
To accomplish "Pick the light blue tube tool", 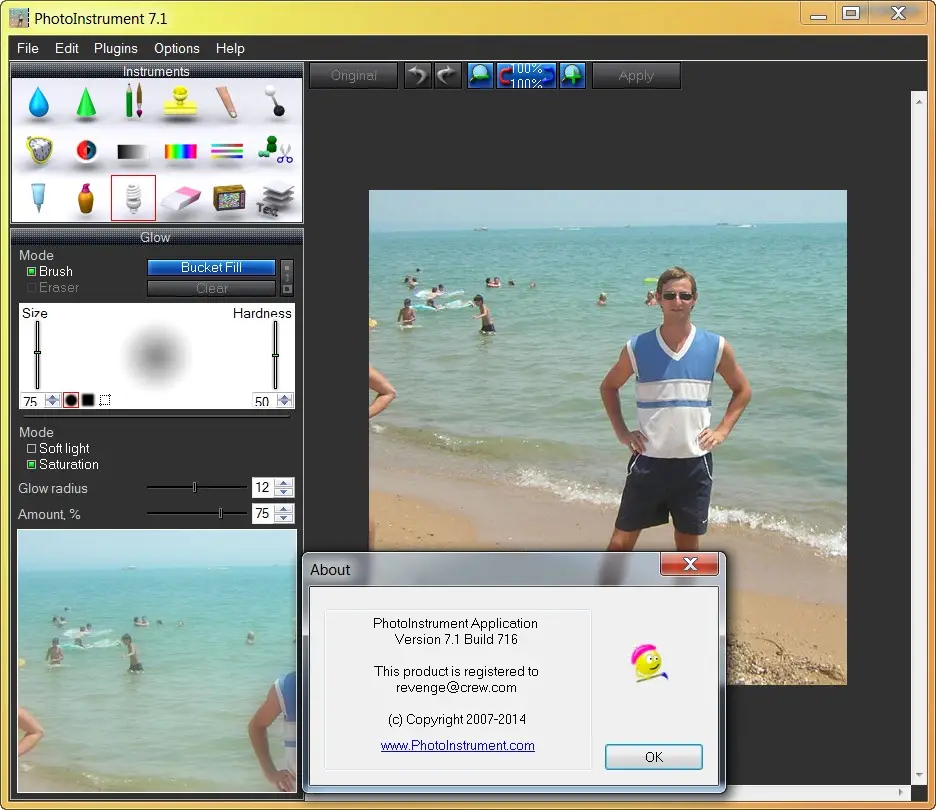I will tap(38, 198).
